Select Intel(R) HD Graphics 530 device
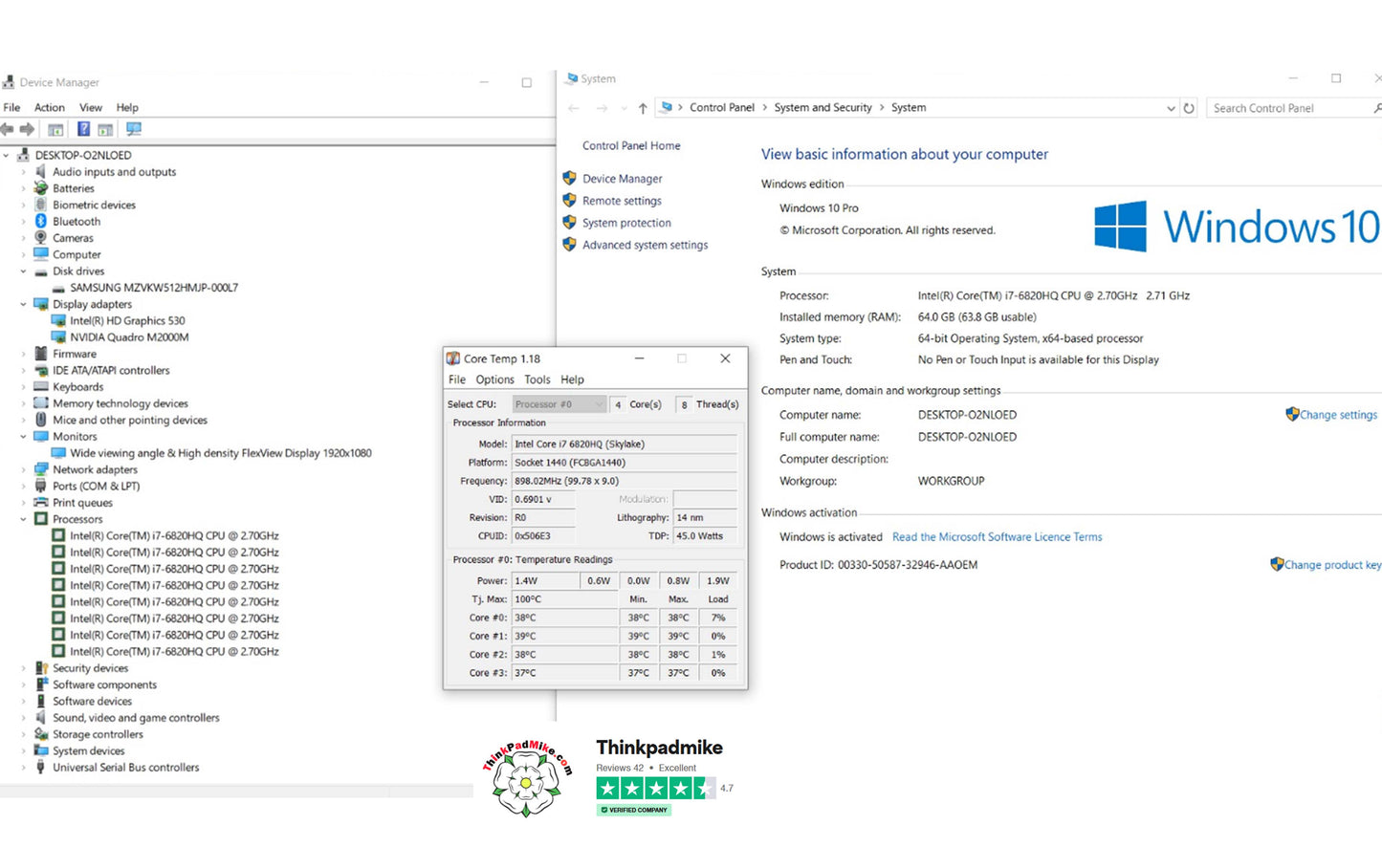Image resolution: width=1382 pixels, height=868 pixels. point(127,321)
